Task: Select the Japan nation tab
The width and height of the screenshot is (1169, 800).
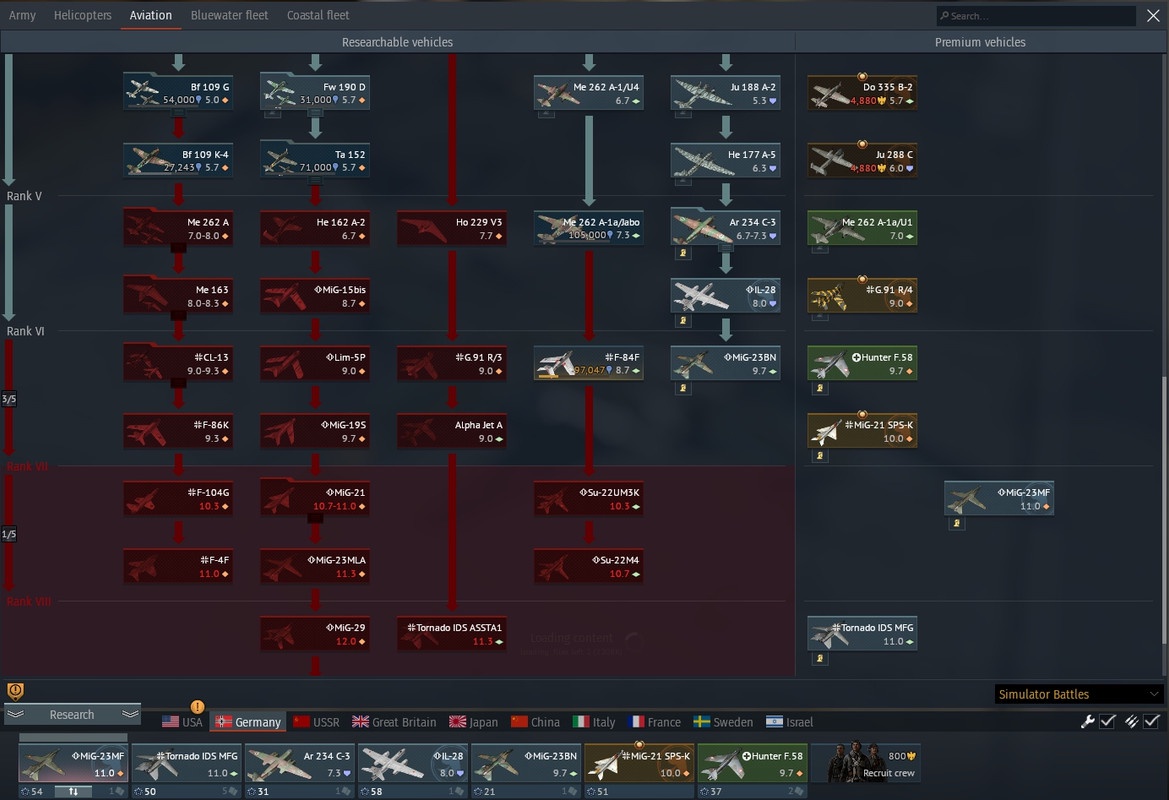Action: 473,722
